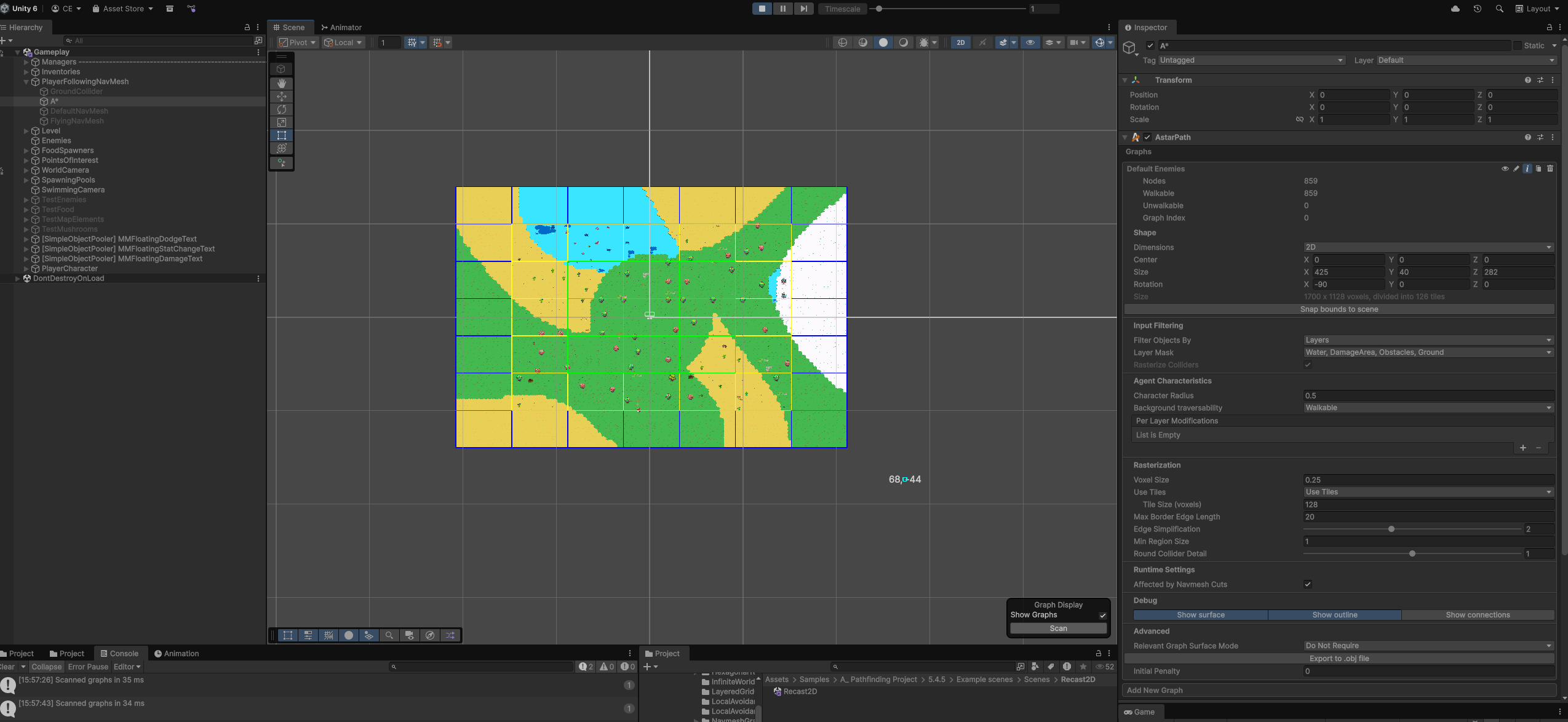Select the Rotate tool in scene toolbar
Screen dimensions: 1568x722
(x=282, y=109)
